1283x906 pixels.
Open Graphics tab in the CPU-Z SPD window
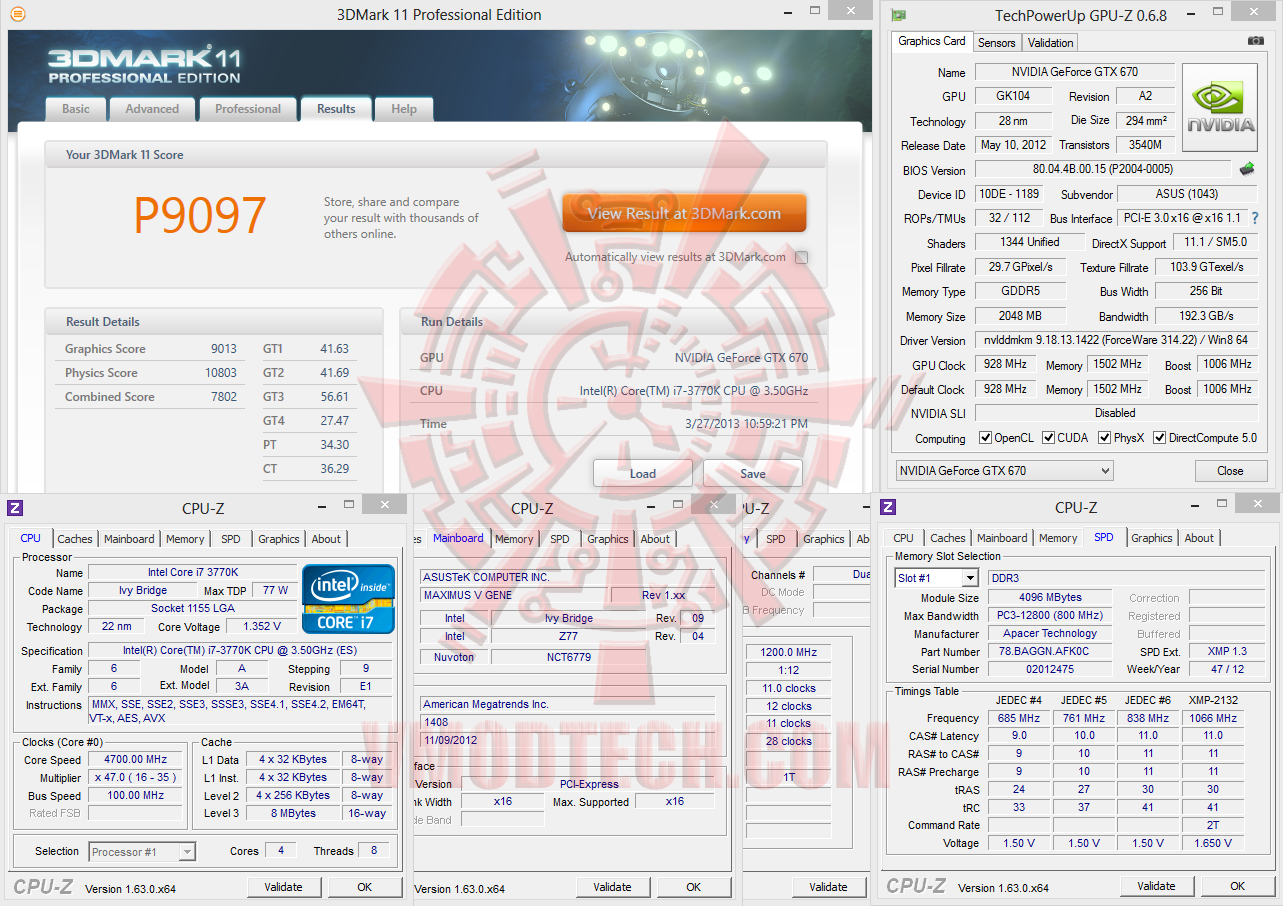coord(1152,538)
